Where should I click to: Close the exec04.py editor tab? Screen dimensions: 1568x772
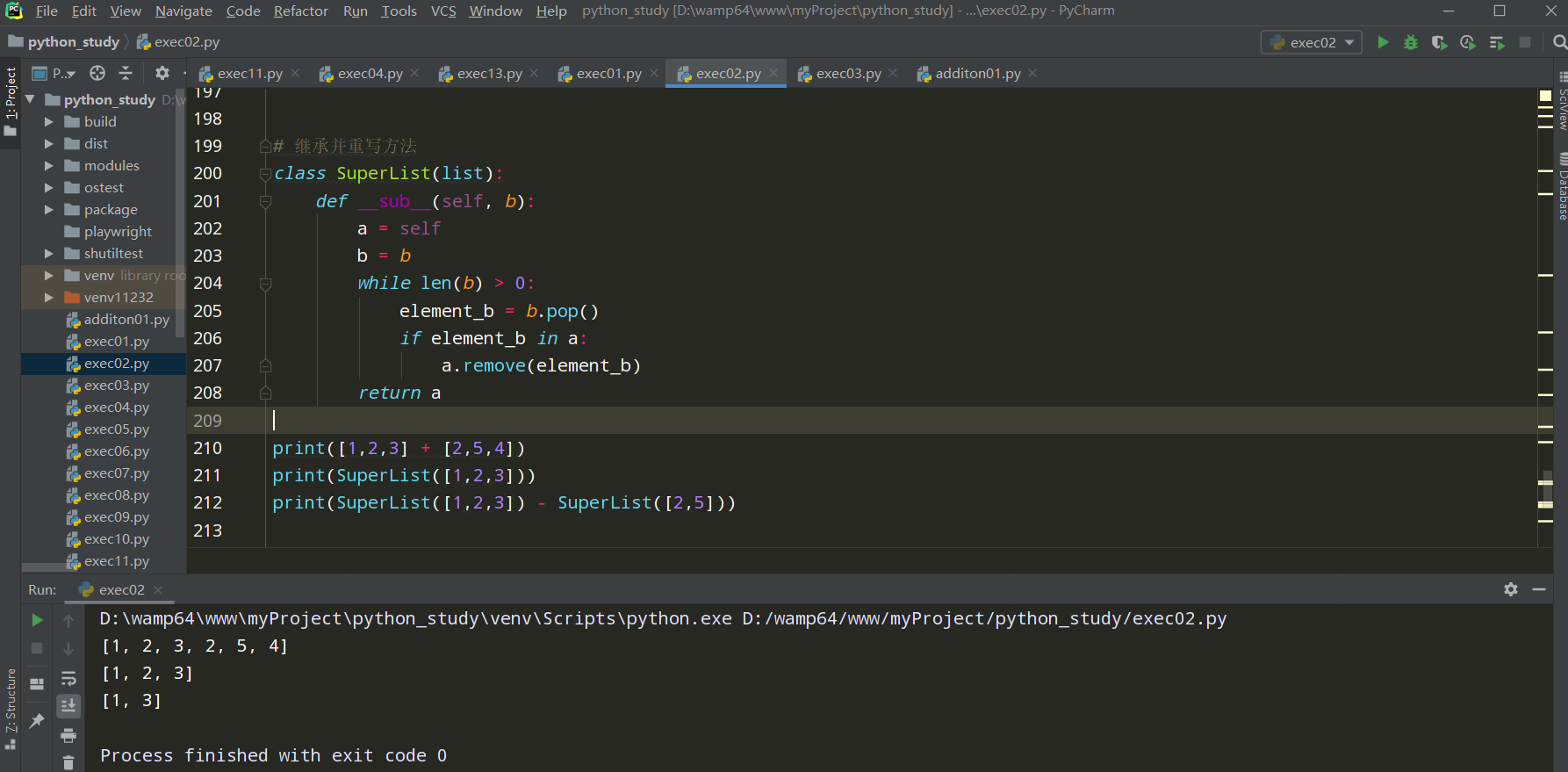414,74
